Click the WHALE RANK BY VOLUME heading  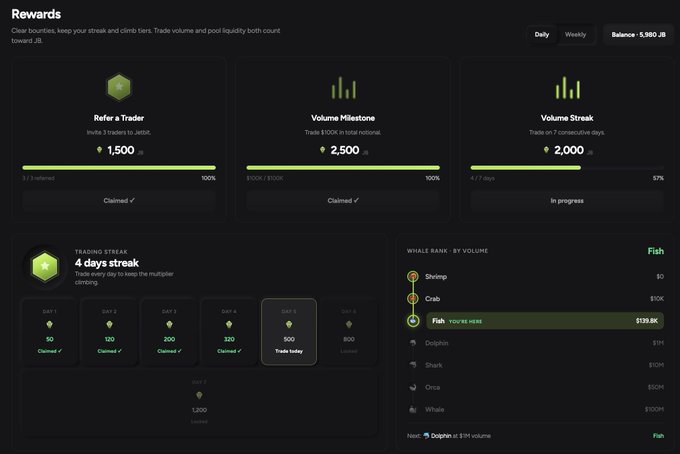click(447, 251)
